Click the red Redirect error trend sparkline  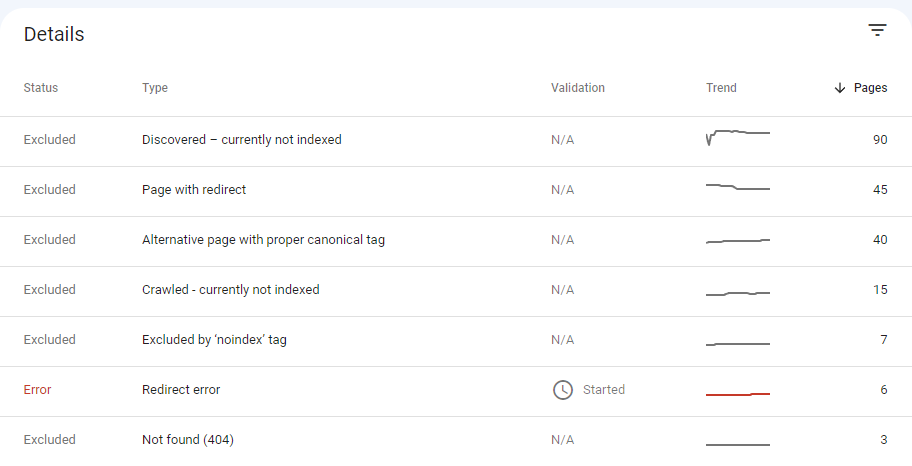click(x=737, y=394)
